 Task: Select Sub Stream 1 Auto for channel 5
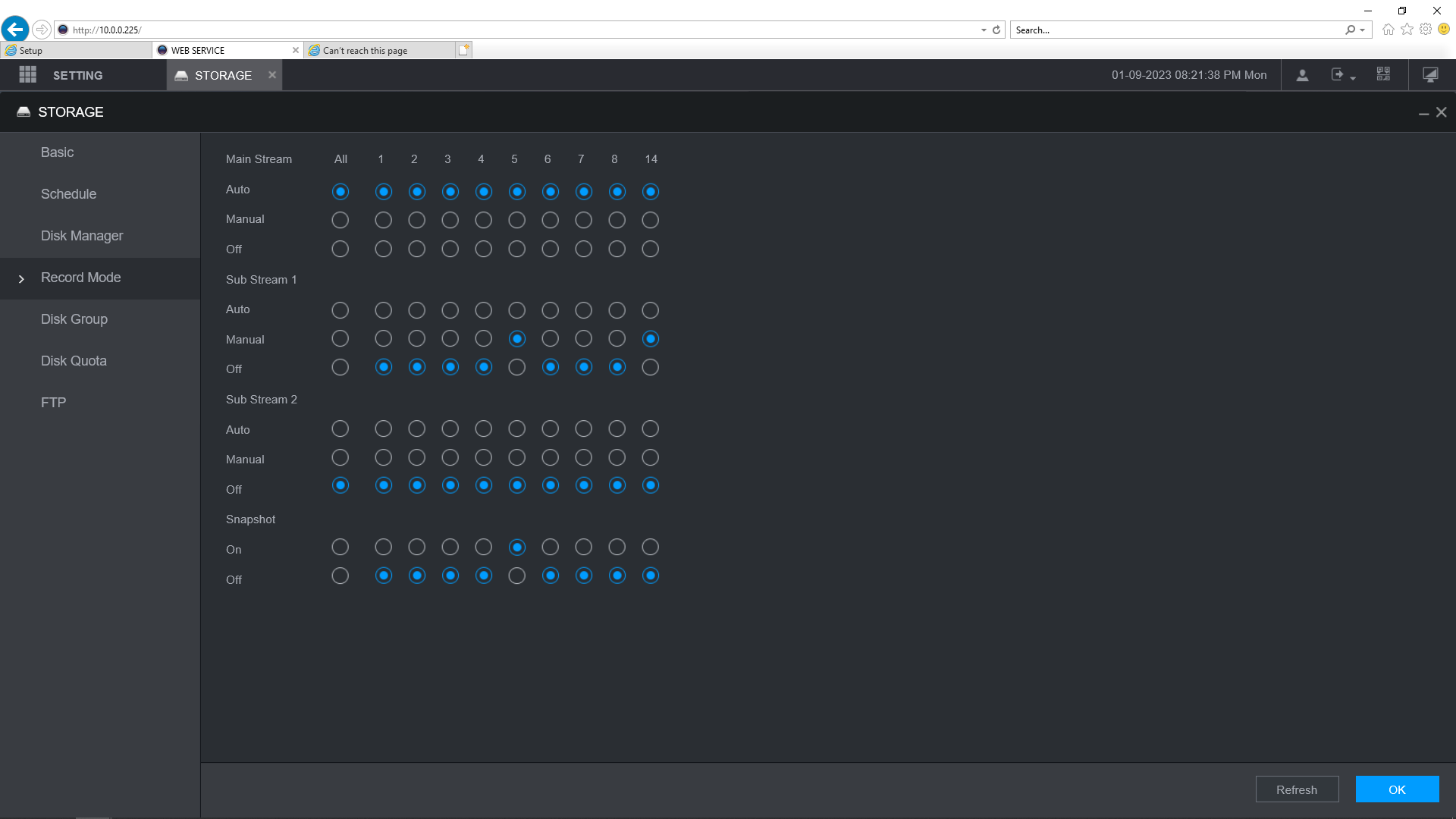(517, 310)
